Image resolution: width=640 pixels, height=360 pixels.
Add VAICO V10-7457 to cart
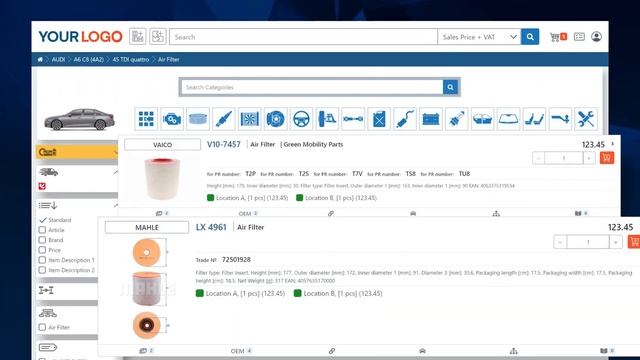click(607, 158)
